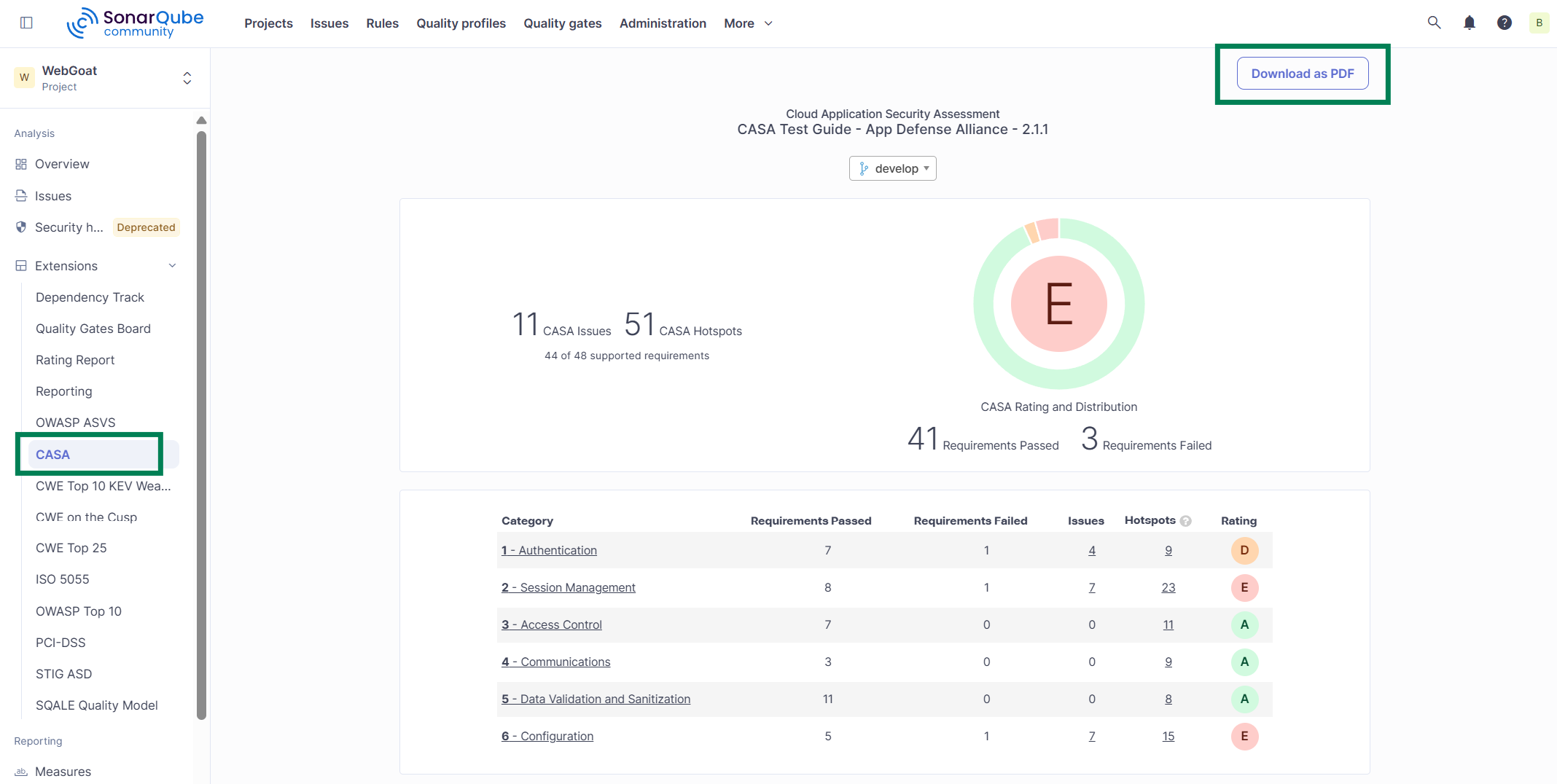Open the search magnifier icon

[x=1434, y=23]
